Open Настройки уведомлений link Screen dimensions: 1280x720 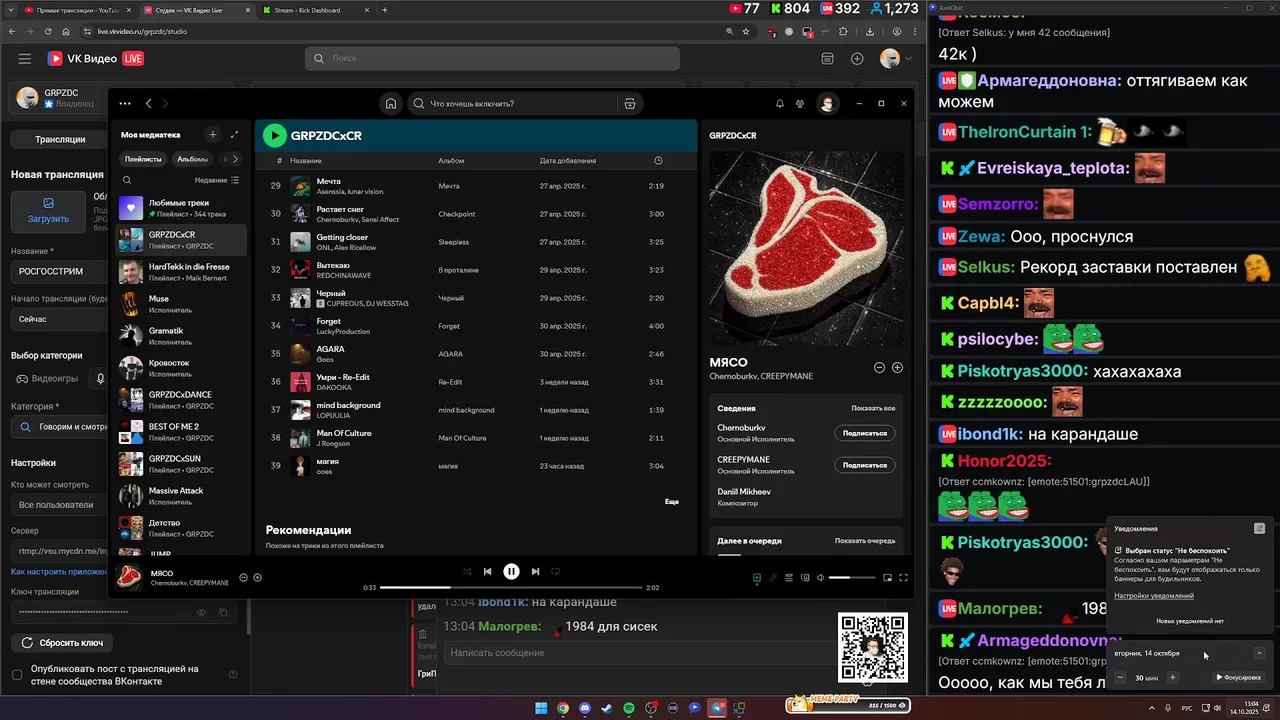(x=1153, y=596)
